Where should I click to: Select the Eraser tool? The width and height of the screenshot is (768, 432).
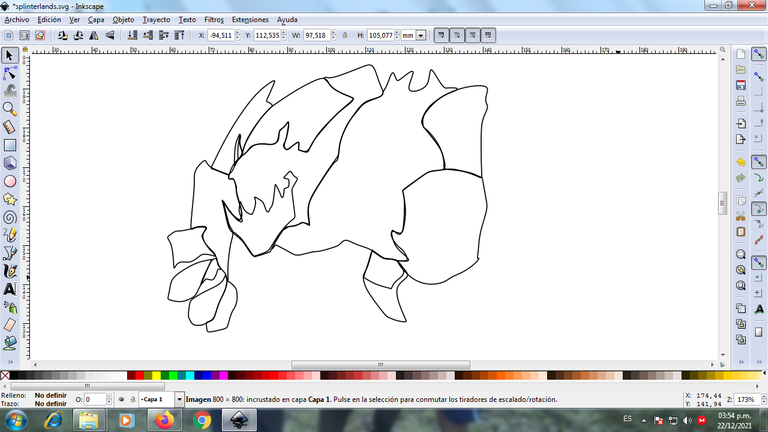click(9, 325)
